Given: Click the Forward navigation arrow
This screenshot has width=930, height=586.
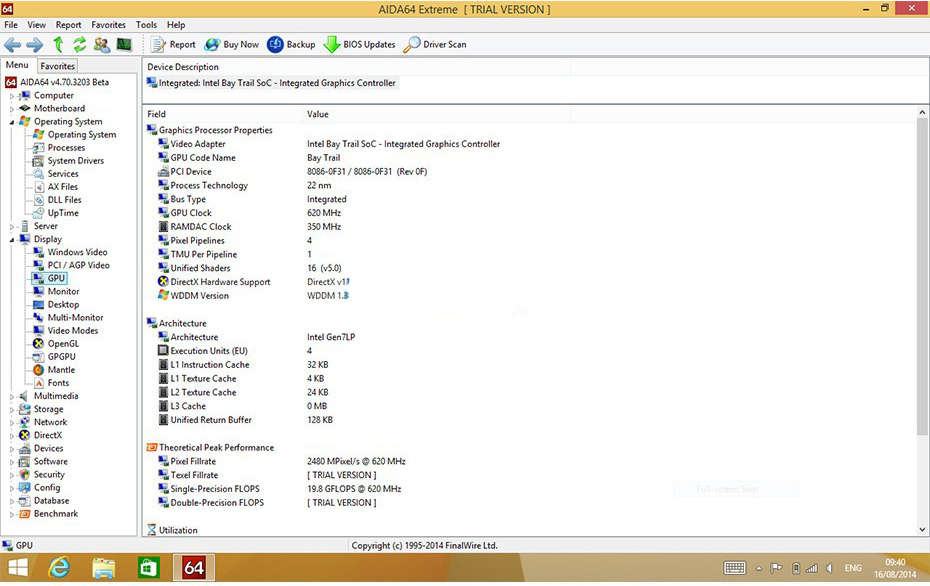Looking at the screenshot, I should (x=34, y=44).
